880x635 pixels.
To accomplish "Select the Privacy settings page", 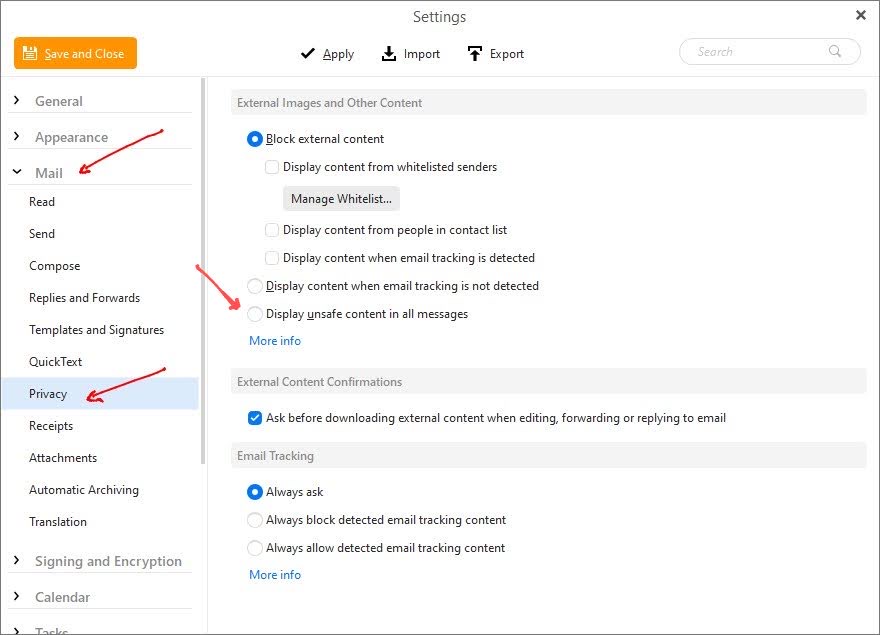I will tap(100, 394).
